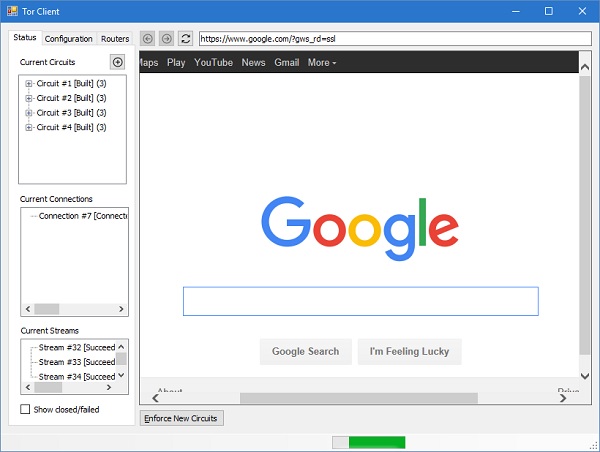Image resolution: width=600 pixels, height=452 pixels.
Task: Click inside the Google search input box
Action: pos(360,301)
